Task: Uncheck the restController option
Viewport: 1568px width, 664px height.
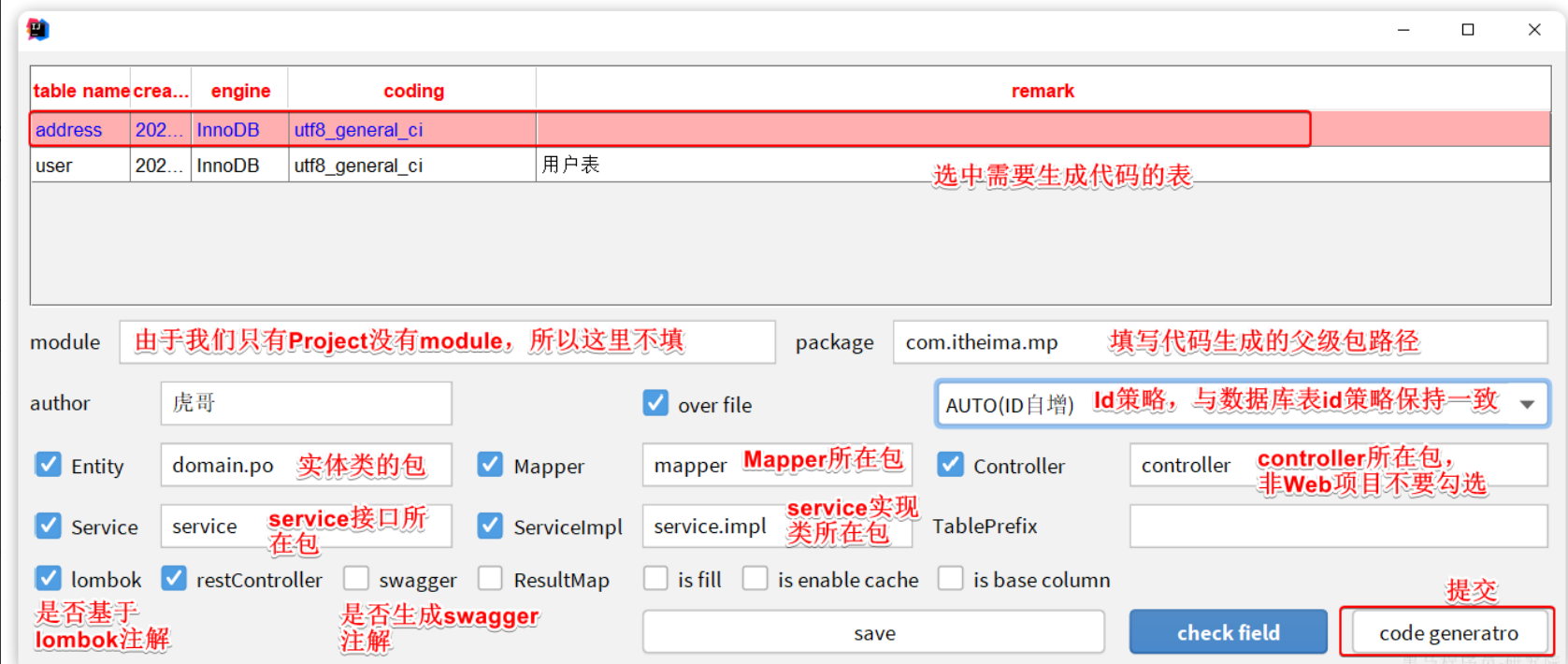Action: pyautogui.click(x=174, y=579)
